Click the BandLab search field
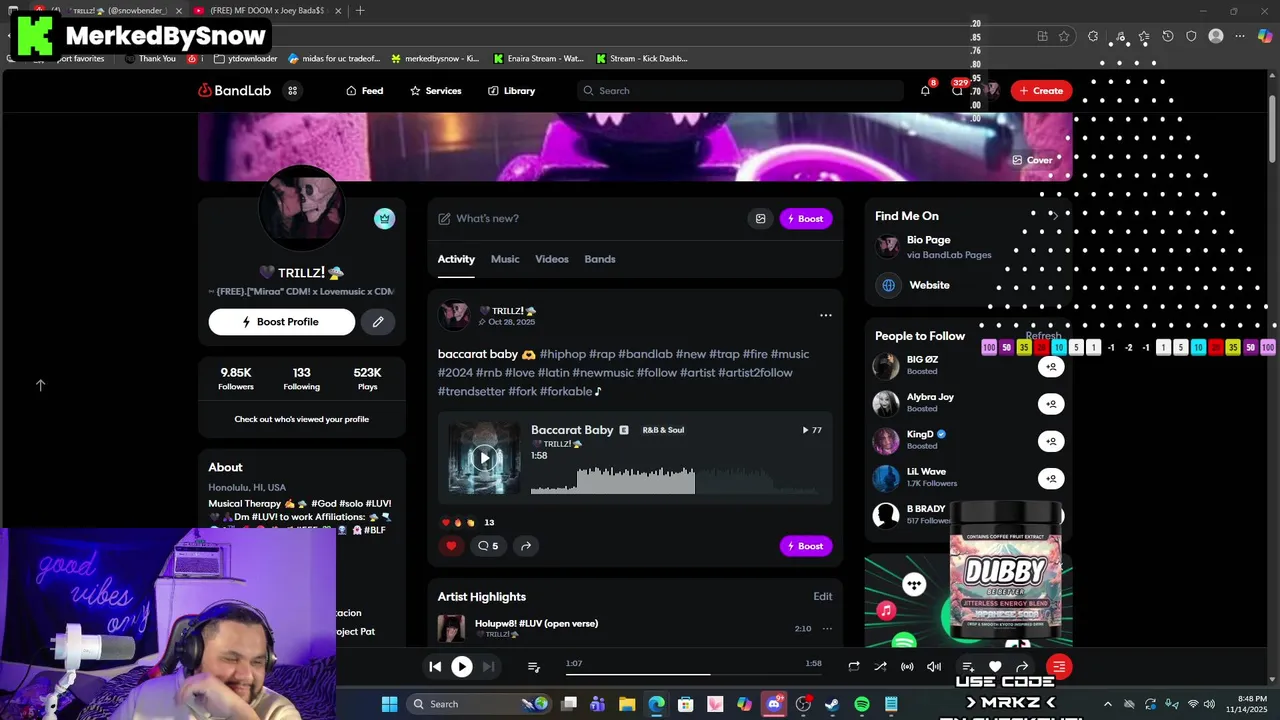 740,90
